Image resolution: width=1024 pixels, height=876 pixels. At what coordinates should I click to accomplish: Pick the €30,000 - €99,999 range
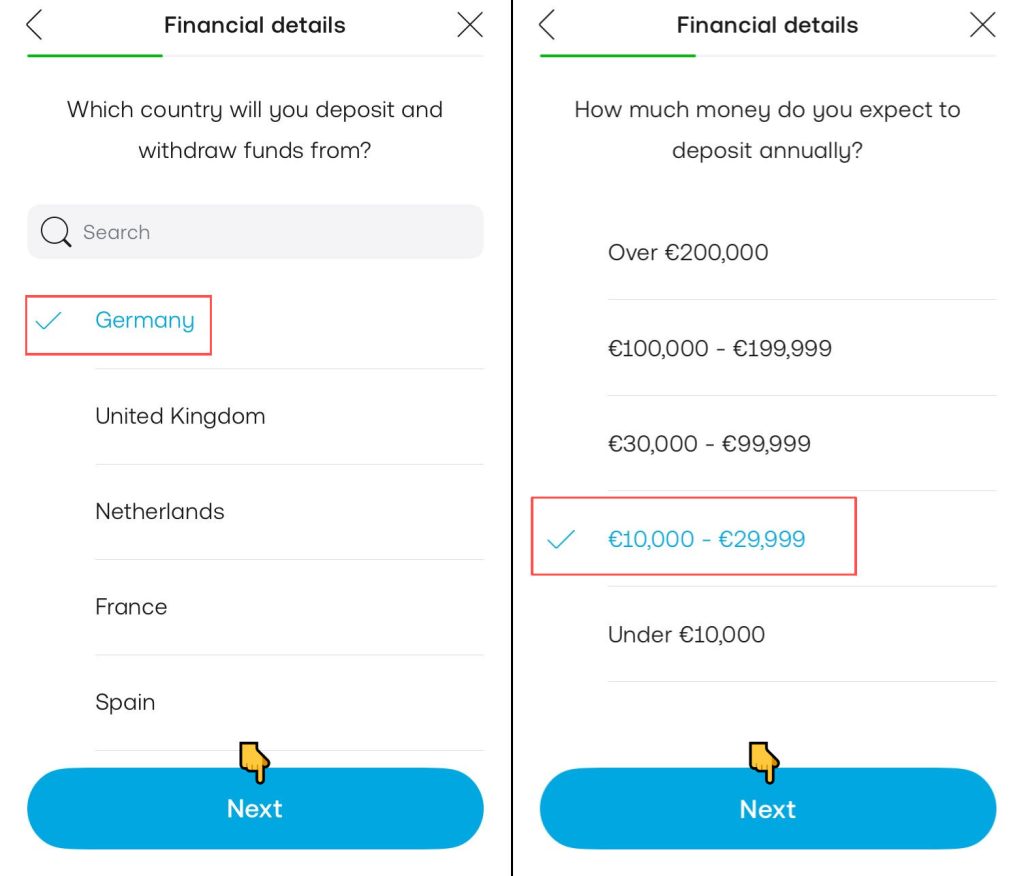709,444
